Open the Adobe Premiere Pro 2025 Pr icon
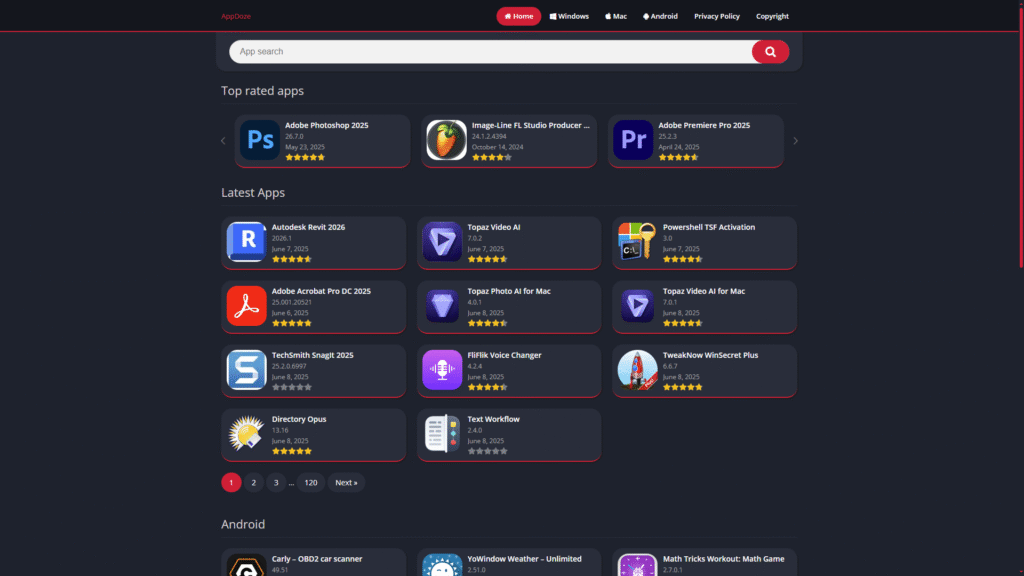This screenshot has height=576, width=1024. (x=633, y=140)
